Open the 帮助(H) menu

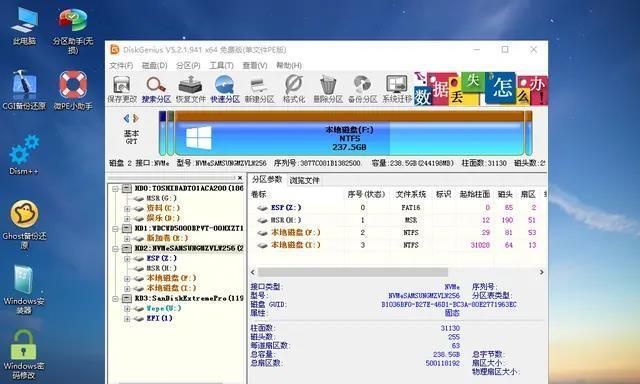(x=289, y=65)
